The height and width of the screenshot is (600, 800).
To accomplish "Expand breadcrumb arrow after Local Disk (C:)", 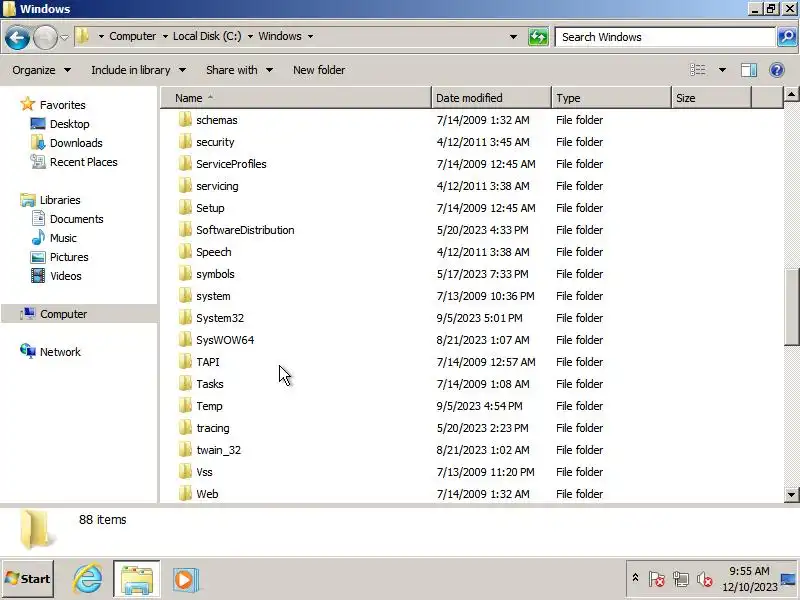I will coord(250,36).
